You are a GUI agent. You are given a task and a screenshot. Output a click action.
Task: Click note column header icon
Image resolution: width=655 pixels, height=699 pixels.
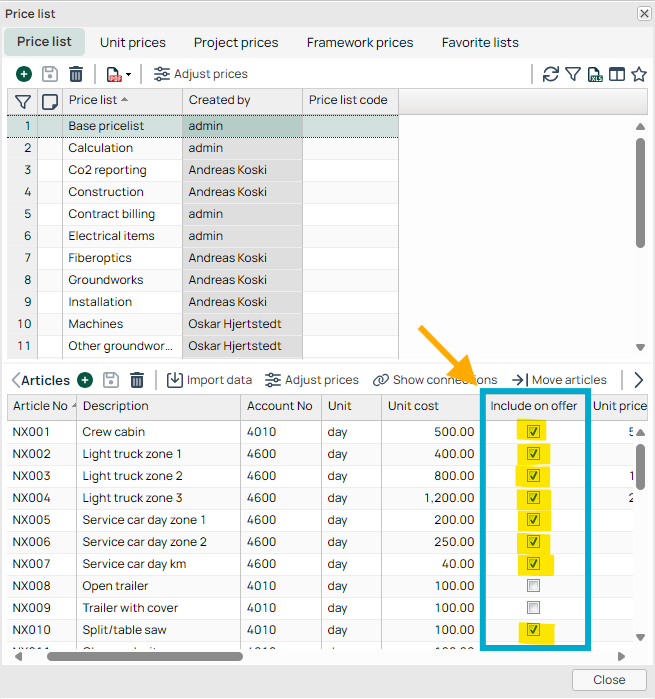(x=49, y=102)
